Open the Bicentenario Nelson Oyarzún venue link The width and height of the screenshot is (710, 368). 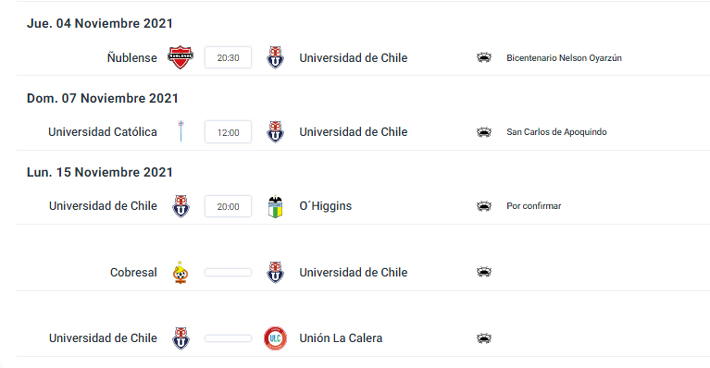tap(564, 57)
